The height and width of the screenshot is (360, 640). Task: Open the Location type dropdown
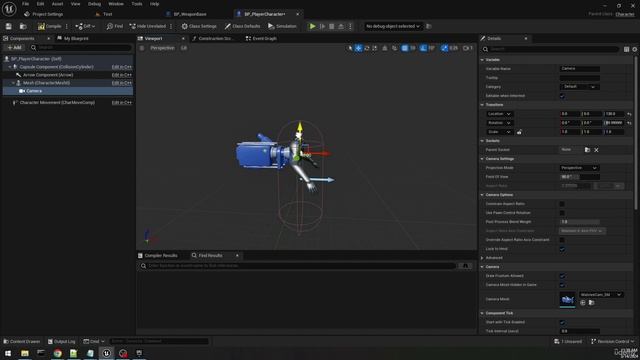[x=499, y=114]
